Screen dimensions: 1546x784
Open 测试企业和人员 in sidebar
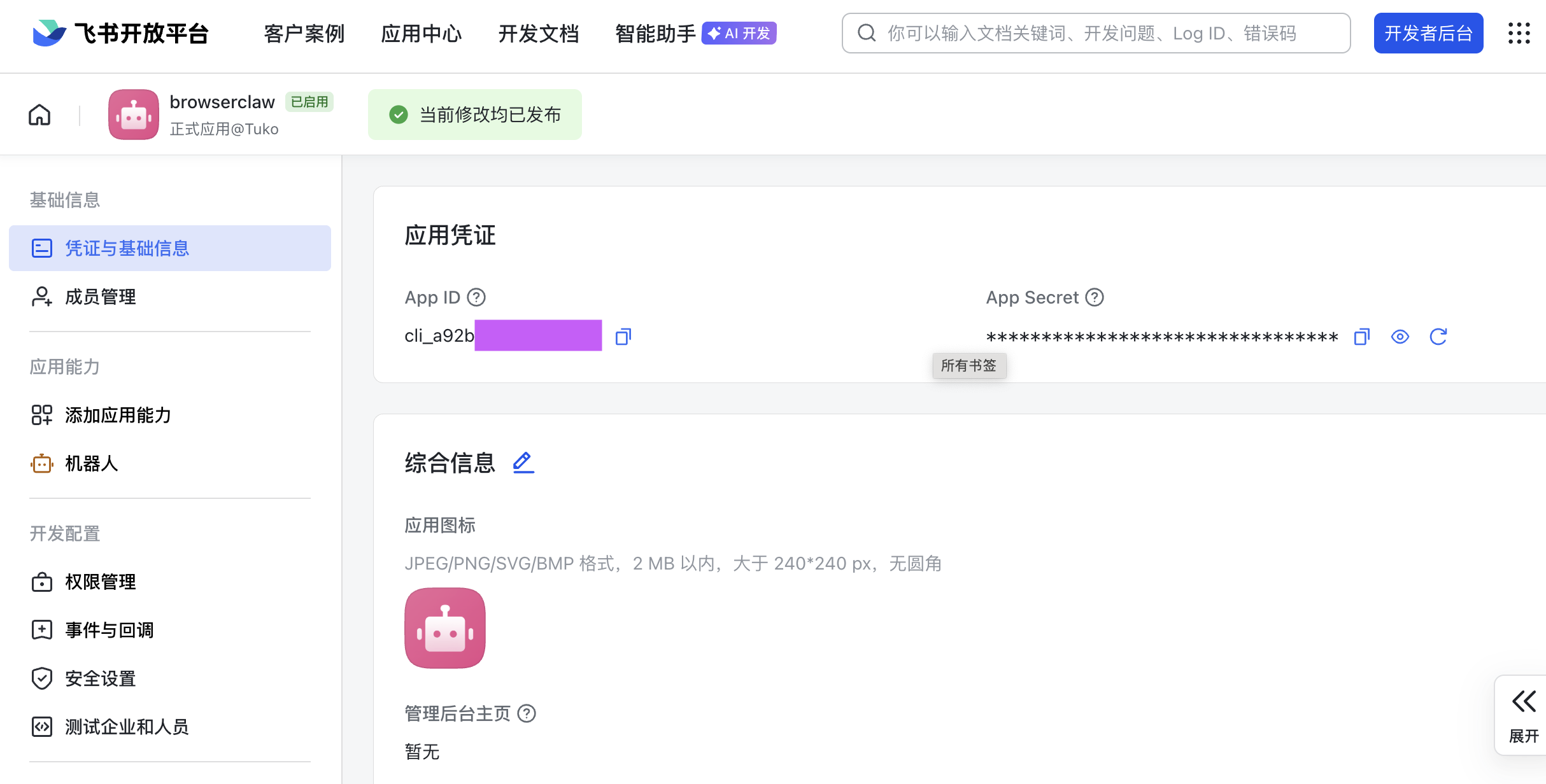coord(170,727)
